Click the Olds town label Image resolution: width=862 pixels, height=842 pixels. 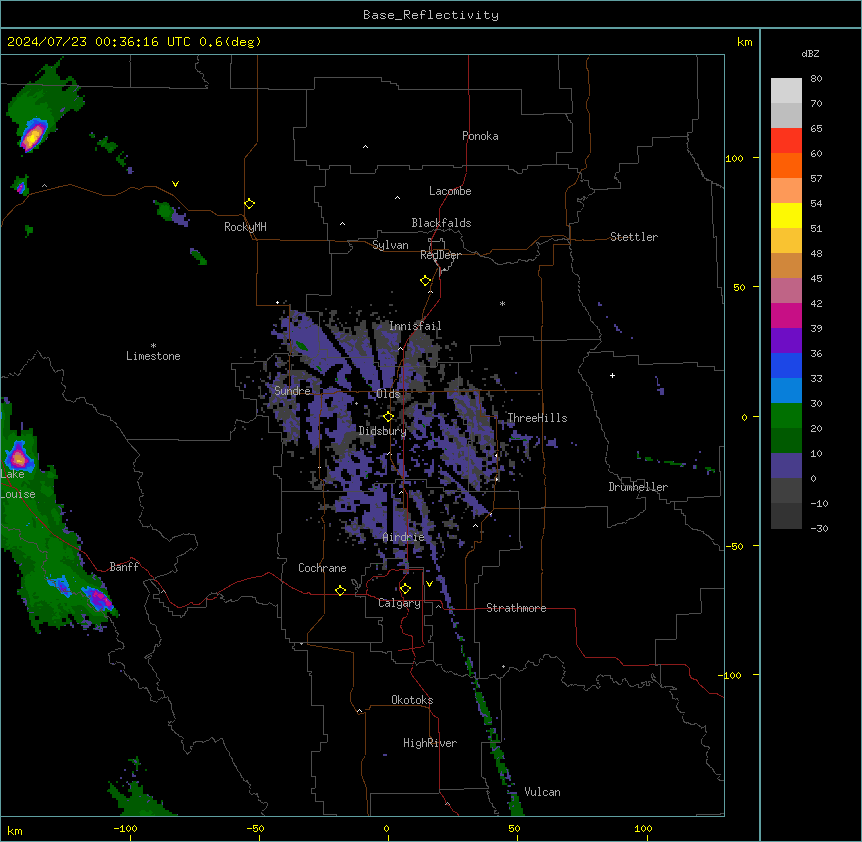click(x=388, y=394)
